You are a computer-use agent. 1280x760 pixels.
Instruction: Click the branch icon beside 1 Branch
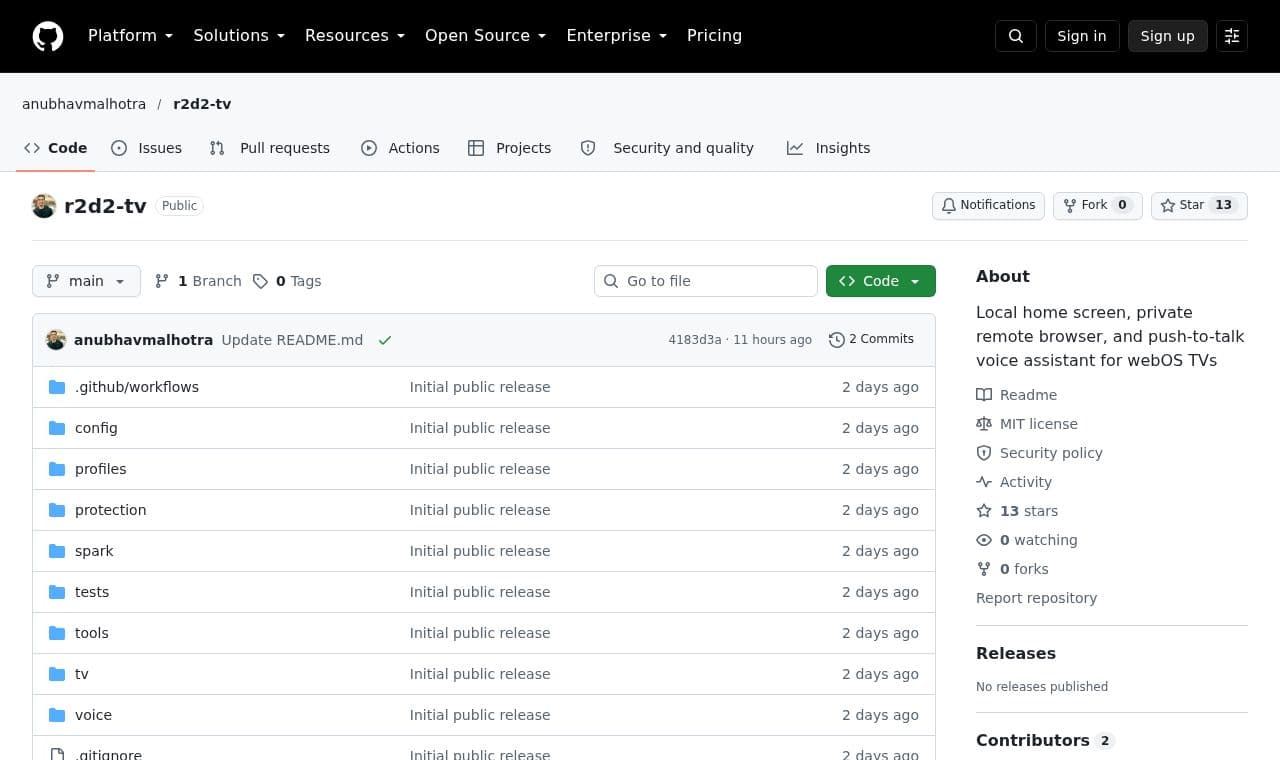tap(162, 281)
